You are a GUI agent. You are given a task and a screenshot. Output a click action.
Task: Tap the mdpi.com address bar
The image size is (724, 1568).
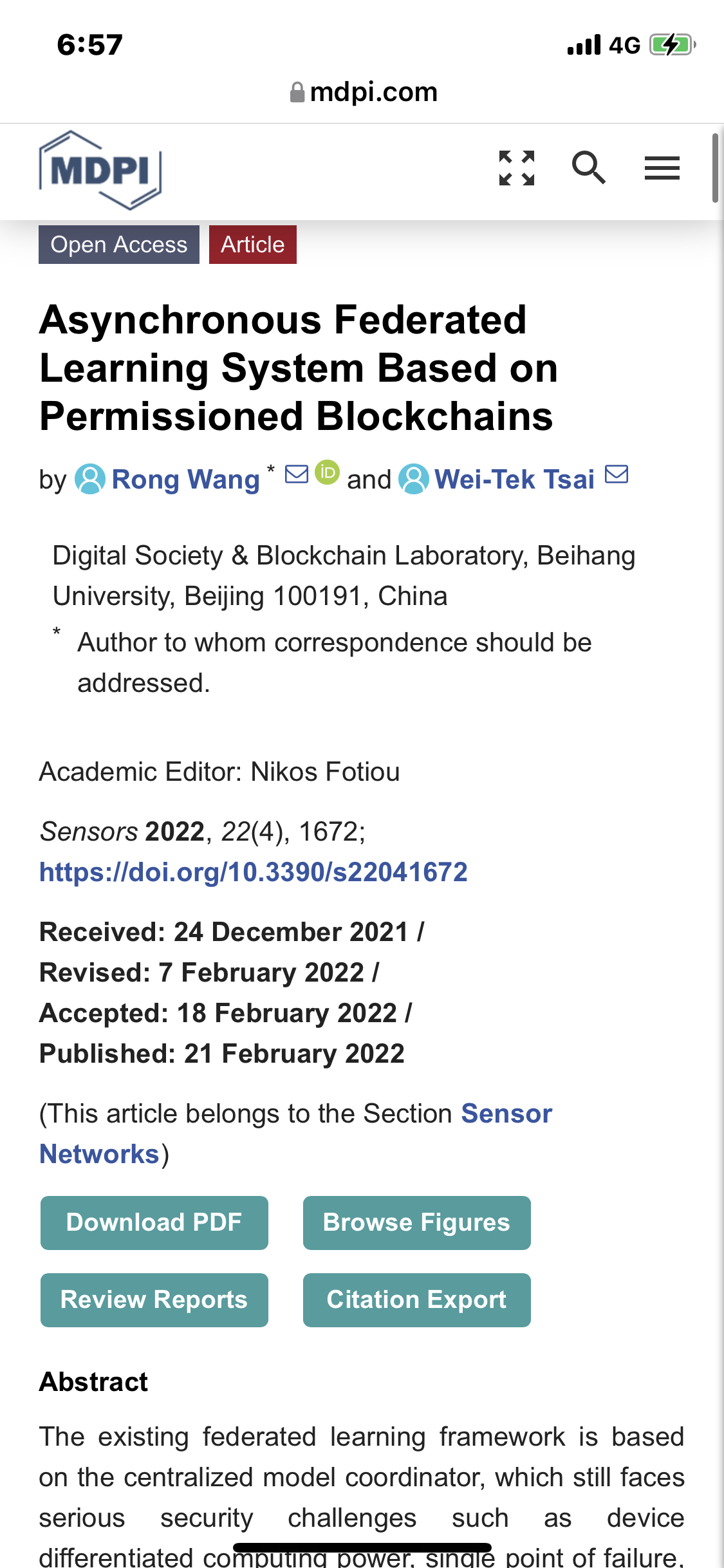(364, 92)
